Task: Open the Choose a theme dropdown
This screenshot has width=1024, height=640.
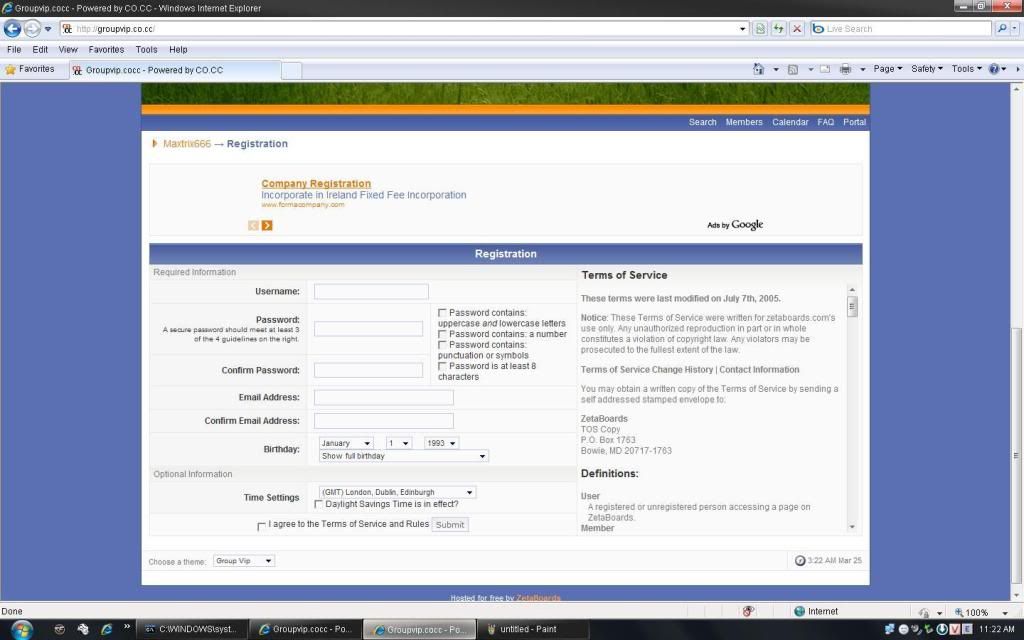Action: (244, 561)
